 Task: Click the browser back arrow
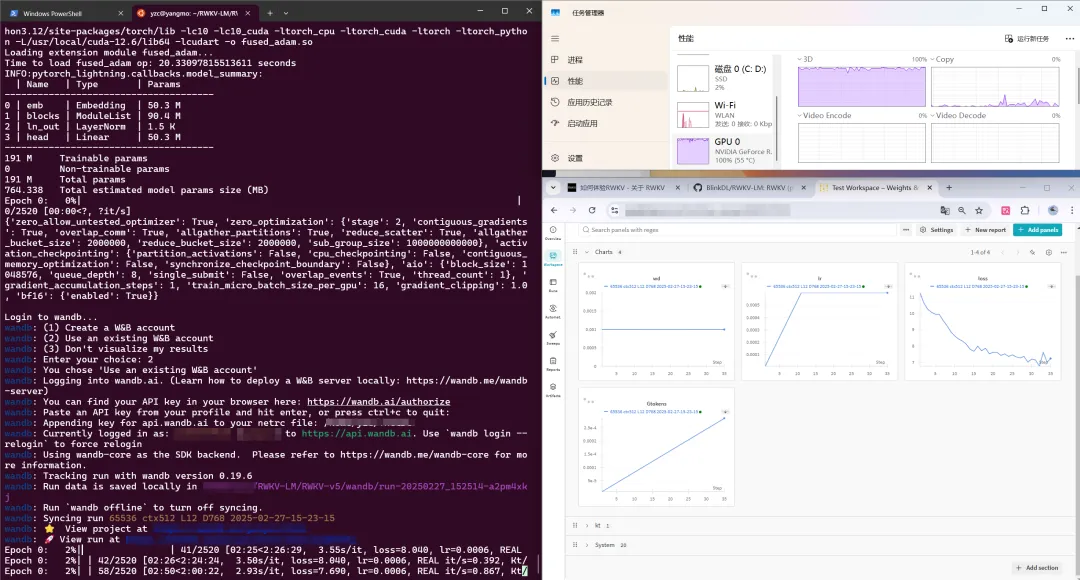[x=554, y=210]
